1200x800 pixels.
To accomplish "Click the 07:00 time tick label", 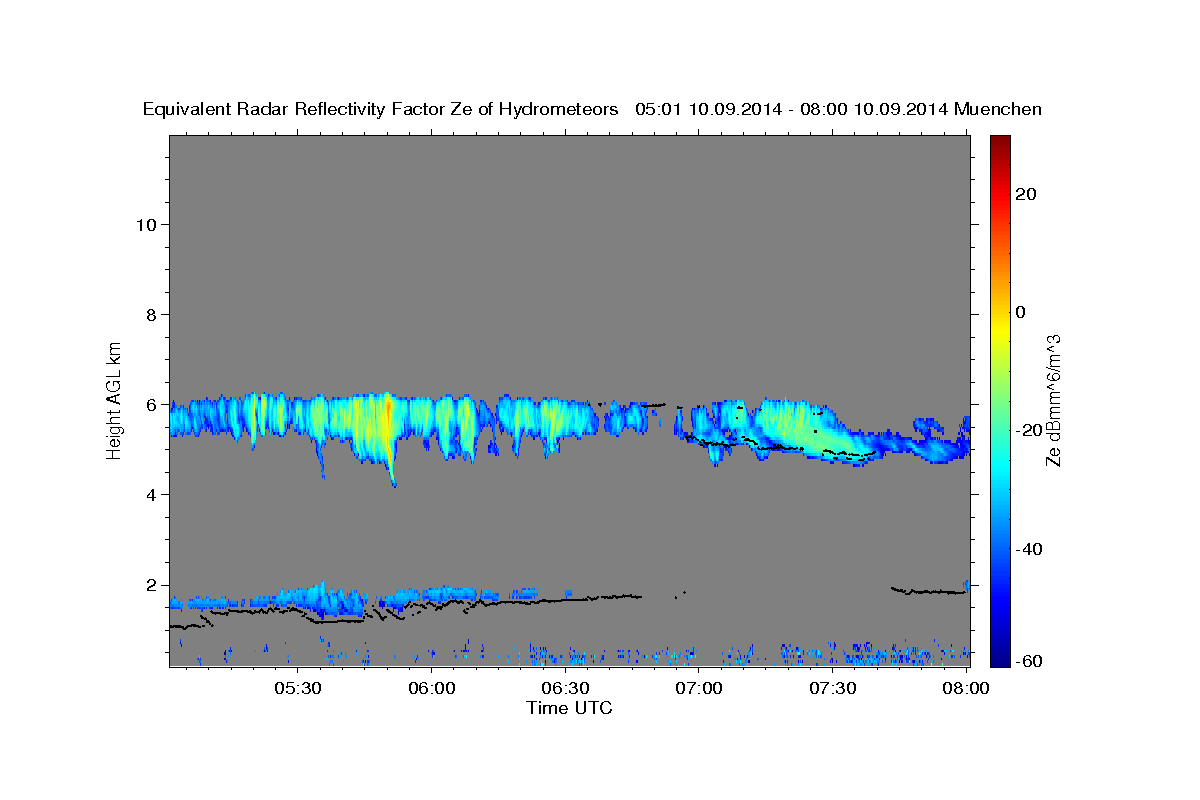I will point(699,688).
